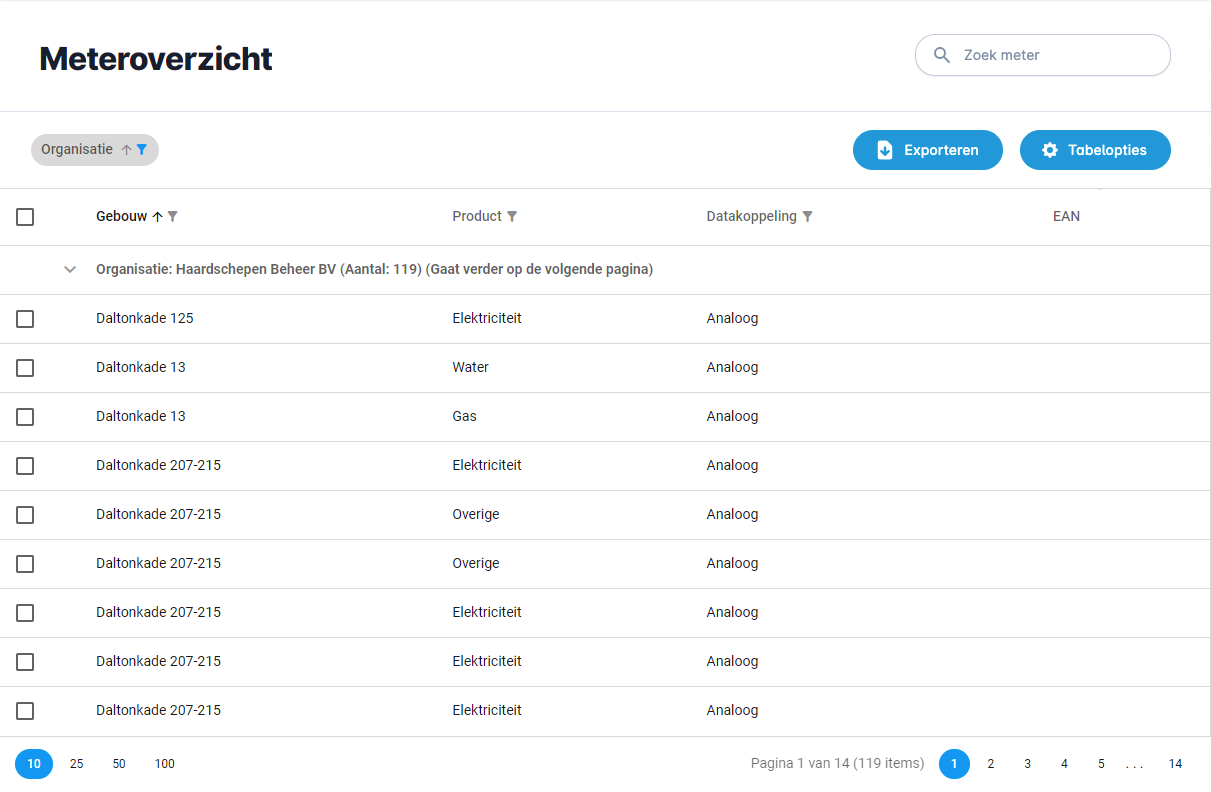Image resolution: width=1211 pixels, height=792 pixels.
Task: Click the download icon inside Exporteren button
Action: [x=885, y=149]
